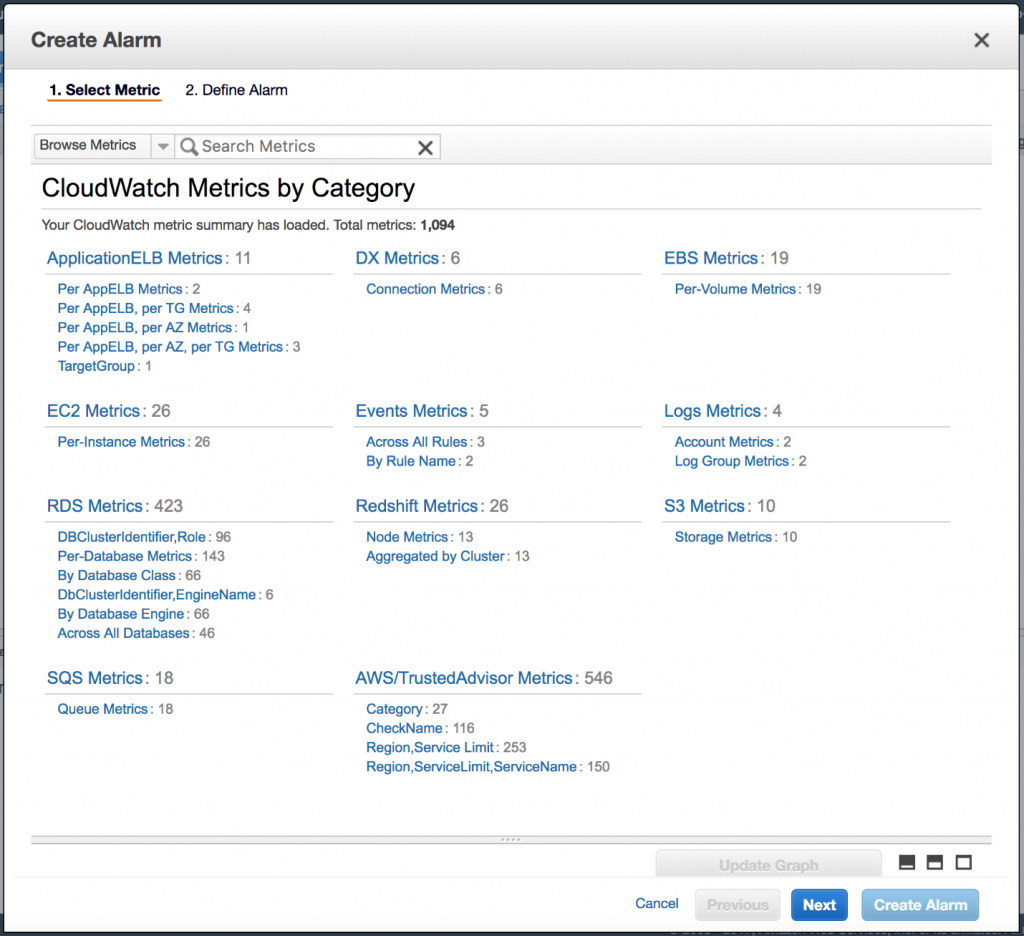Open Region,ServiceLimit,ServiceName metrics link

pyautogui.click(x=472, y=766)
